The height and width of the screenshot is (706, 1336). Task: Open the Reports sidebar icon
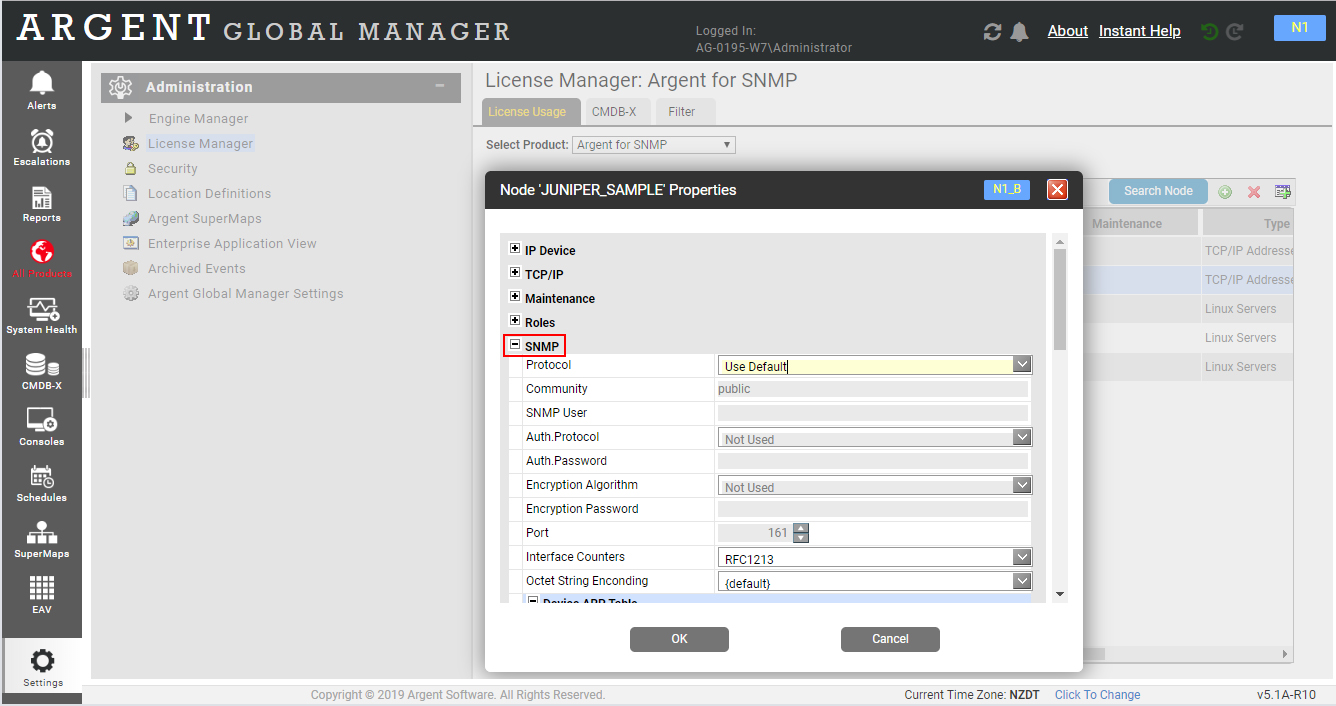click(x=42, y=202)
